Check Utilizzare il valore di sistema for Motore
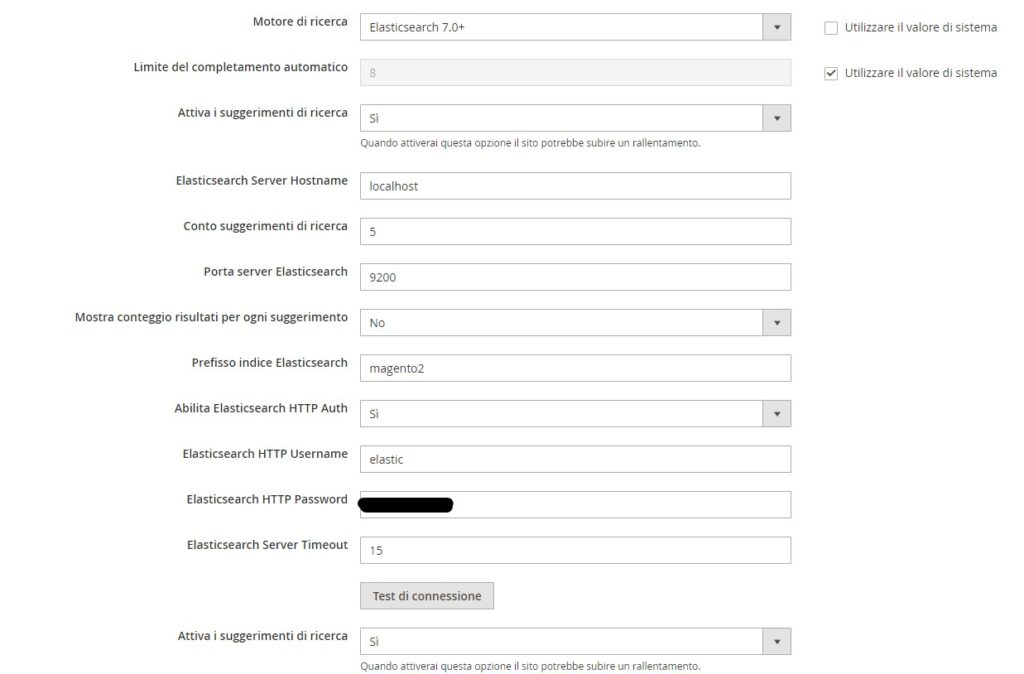Image resolution: width=1024 pixels, height=674 pixels. pyautogui.click(x=832, y=27)
